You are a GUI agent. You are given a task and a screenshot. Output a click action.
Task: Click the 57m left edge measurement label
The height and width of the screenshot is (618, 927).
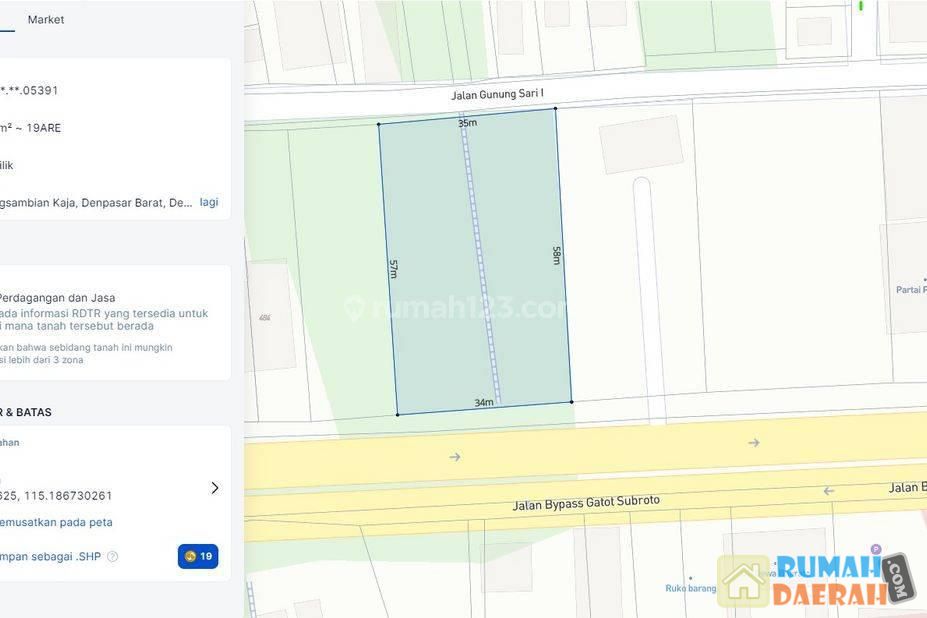point(393,268)
